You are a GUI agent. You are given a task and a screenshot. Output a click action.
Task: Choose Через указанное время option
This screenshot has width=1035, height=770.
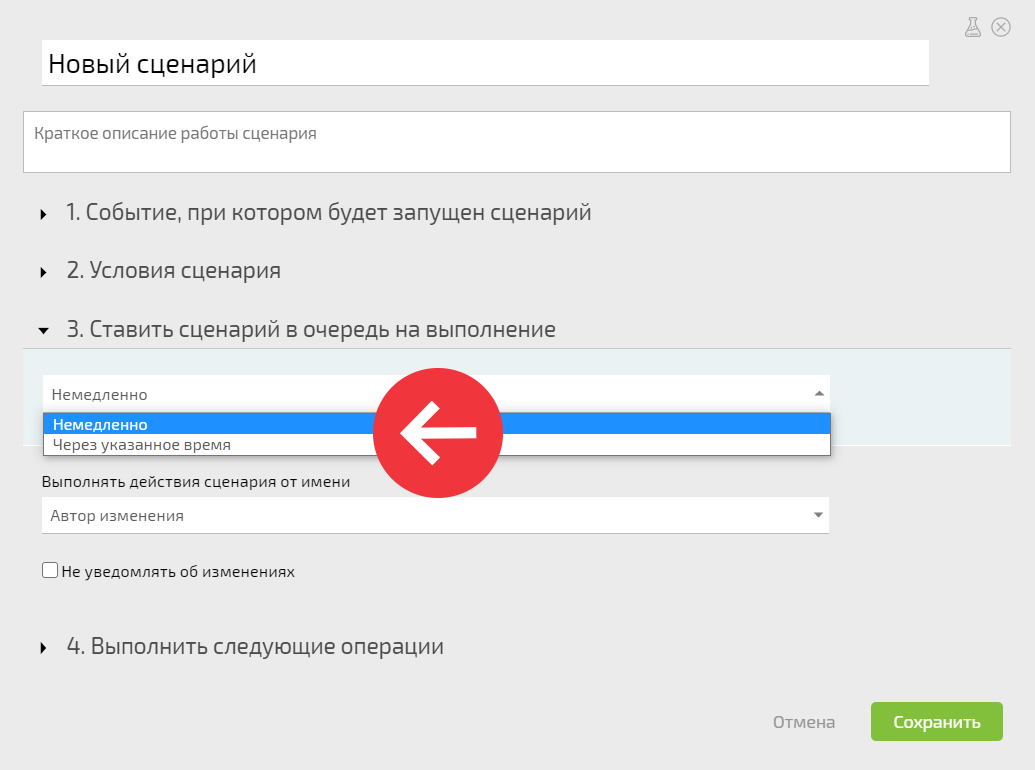click(x=436, y=445)
